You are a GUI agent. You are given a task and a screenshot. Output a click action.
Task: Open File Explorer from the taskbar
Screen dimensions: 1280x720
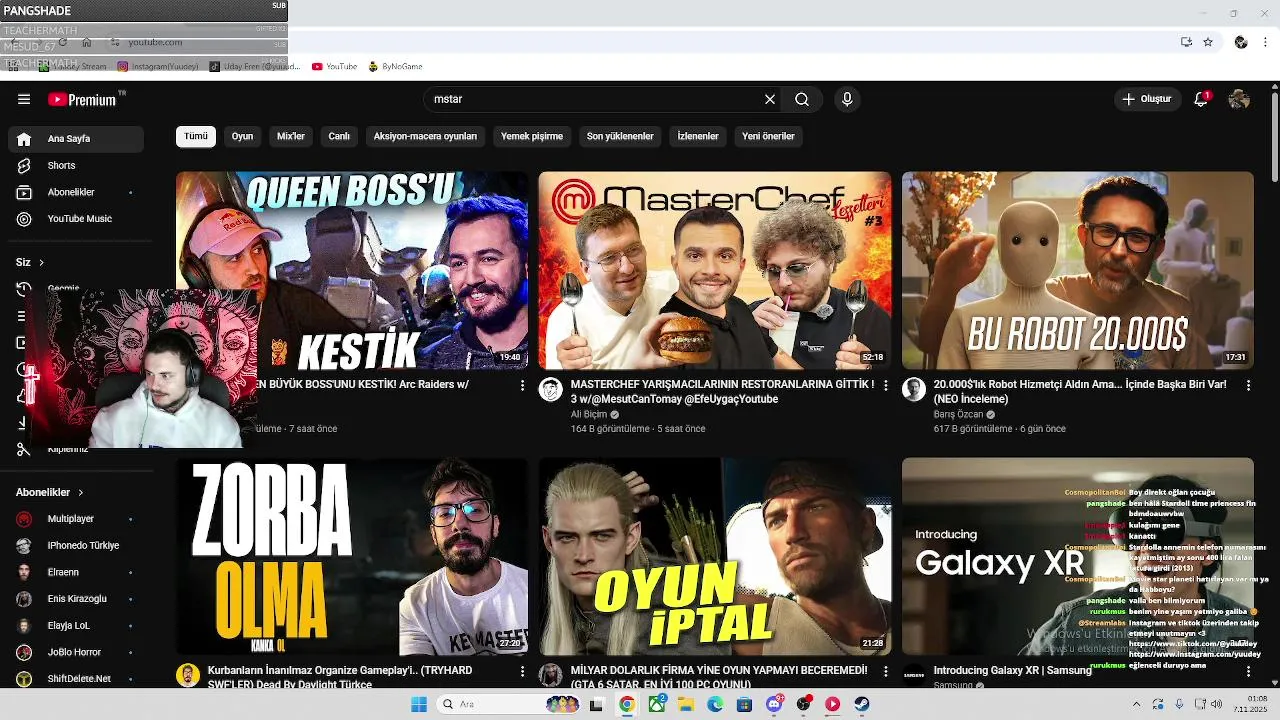(x=685, y=704)
